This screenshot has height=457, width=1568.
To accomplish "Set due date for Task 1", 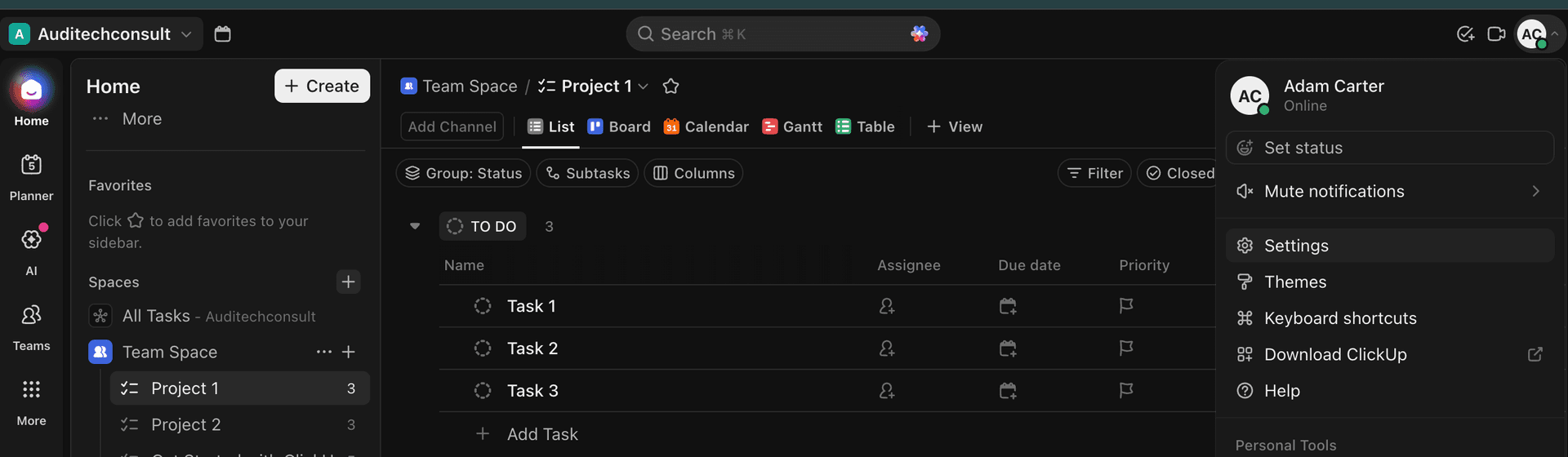I will [1008, 306].
